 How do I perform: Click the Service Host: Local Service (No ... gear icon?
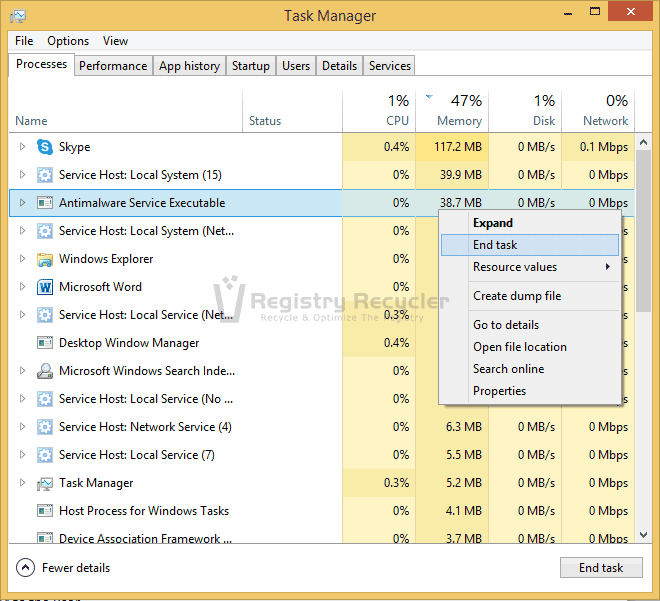pyautogui.click(x=45, y=399)
